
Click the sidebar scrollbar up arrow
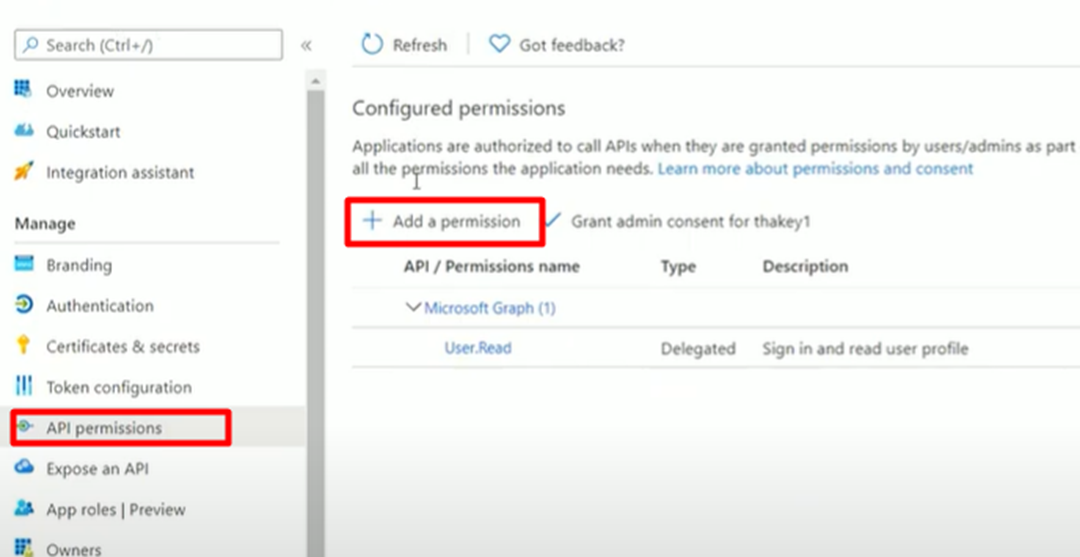pyautogui.click(x=315, y=81)
